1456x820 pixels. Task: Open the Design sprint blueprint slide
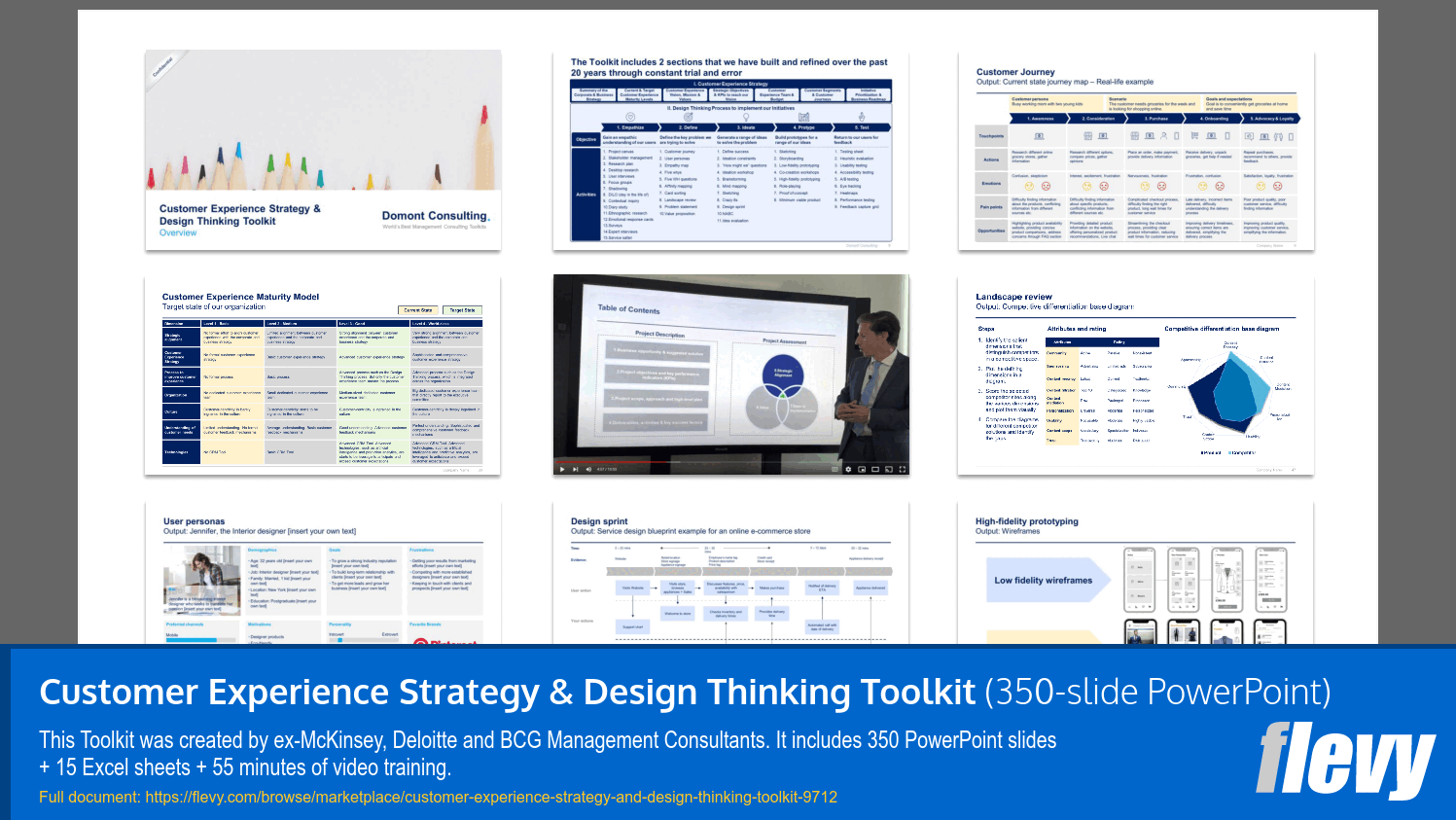pyautogui.click(x=730, y=572)
